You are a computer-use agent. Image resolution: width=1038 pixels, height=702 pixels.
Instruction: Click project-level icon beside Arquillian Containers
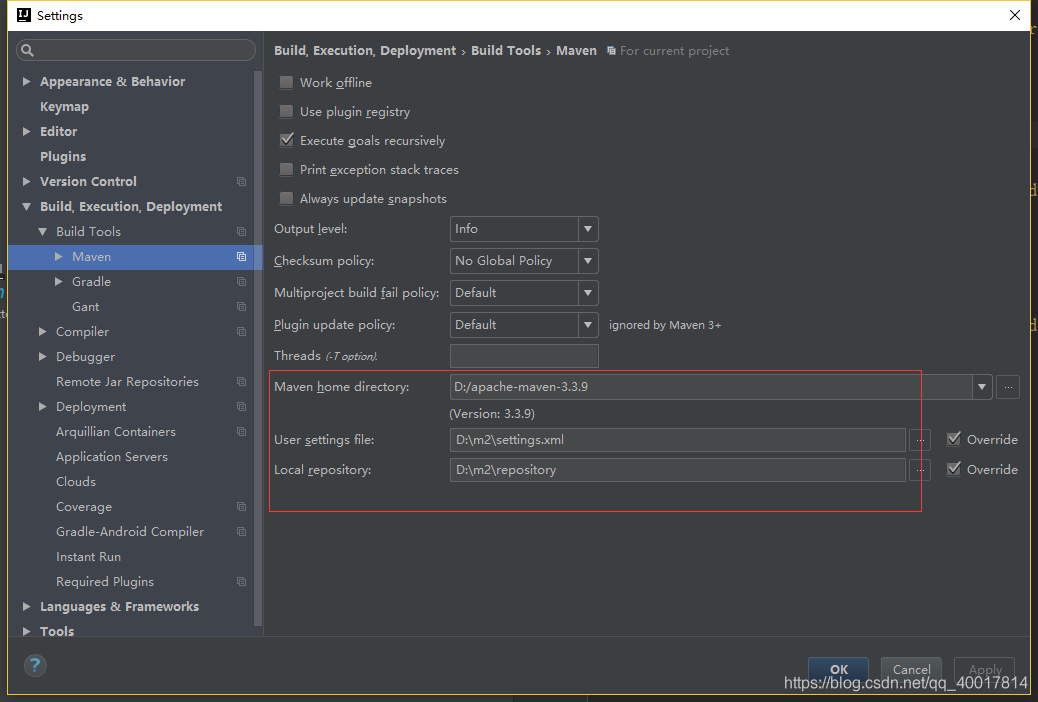pos(242,432)
